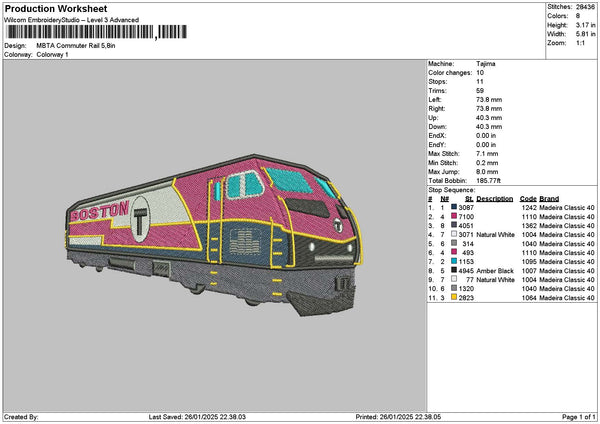The image size is (600, 424).
Task: Click the 'Page 1 of 1' footer text
Action: coord(579,417)
